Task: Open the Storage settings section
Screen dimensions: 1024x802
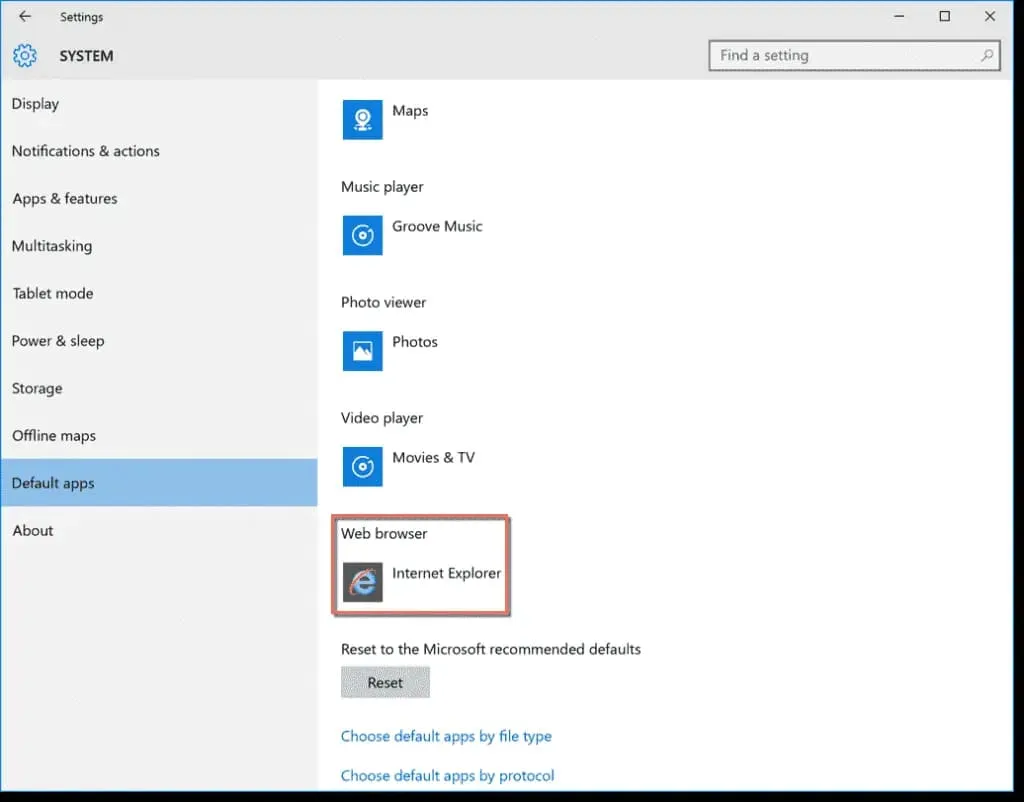Action: (37, 388)
